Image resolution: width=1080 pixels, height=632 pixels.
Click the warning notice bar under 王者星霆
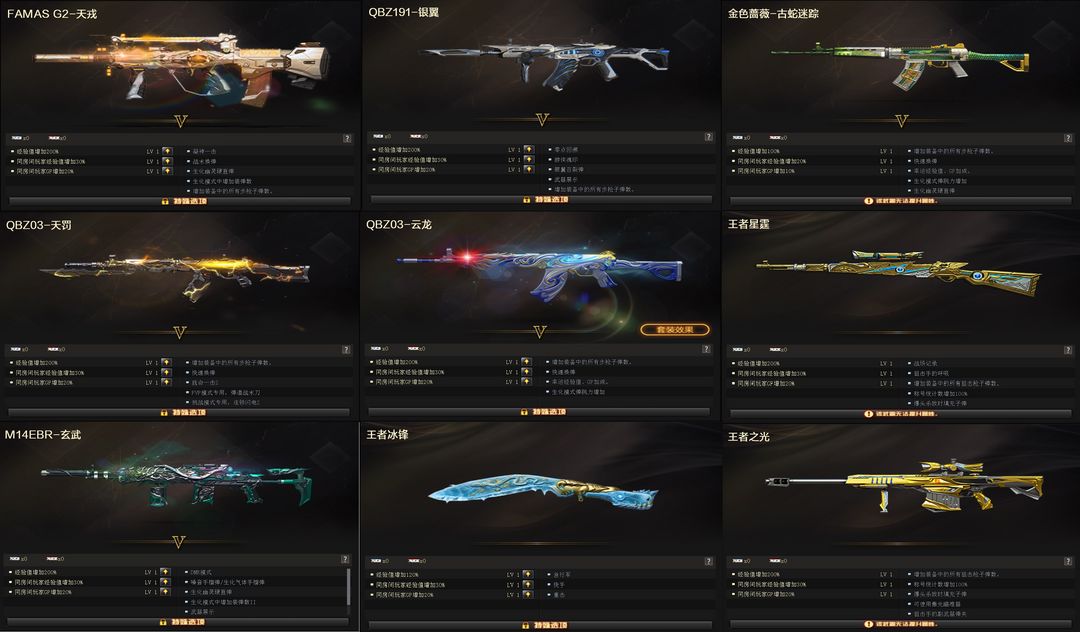point(900,414)
